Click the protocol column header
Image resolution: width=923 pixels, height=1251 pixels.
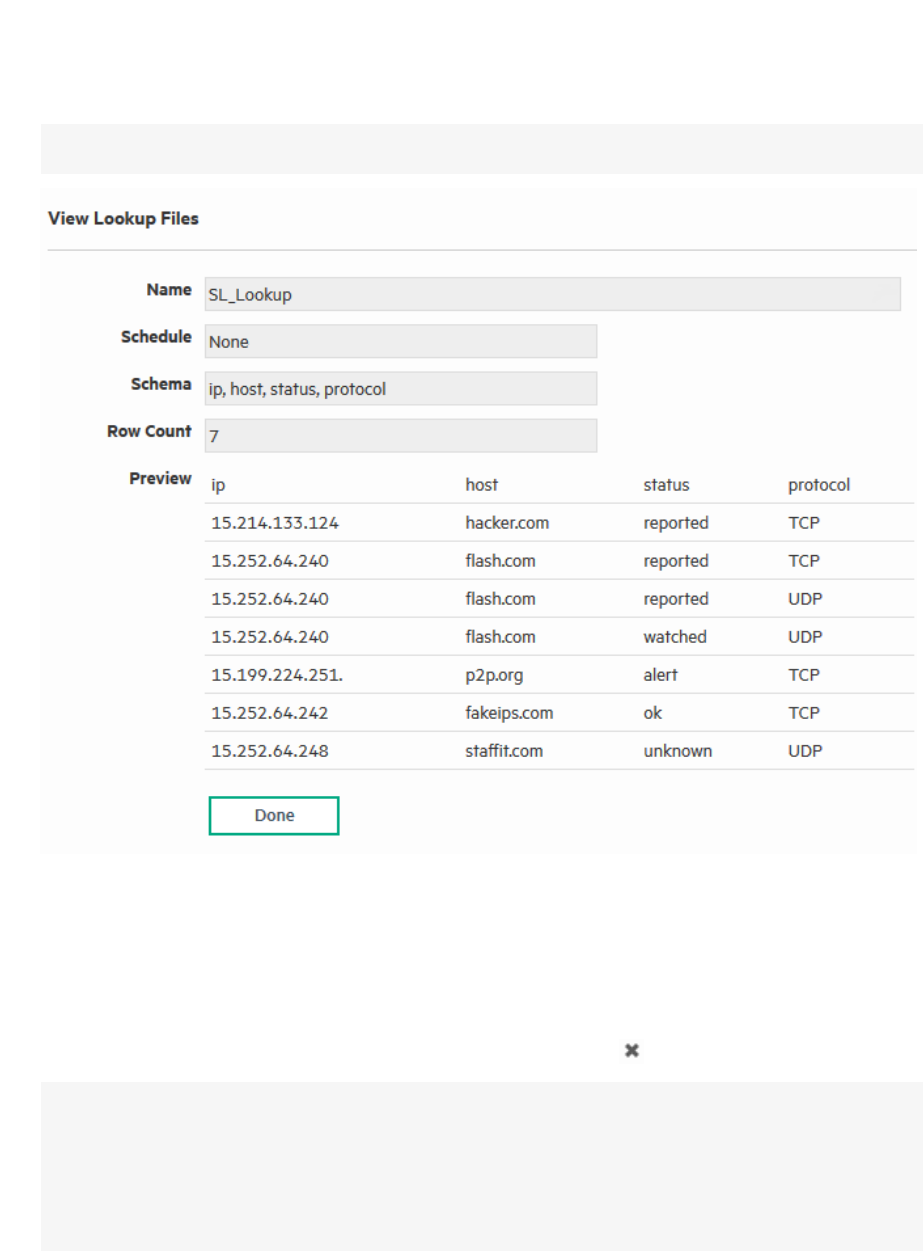pyautogui.click(x=819, y=485)
